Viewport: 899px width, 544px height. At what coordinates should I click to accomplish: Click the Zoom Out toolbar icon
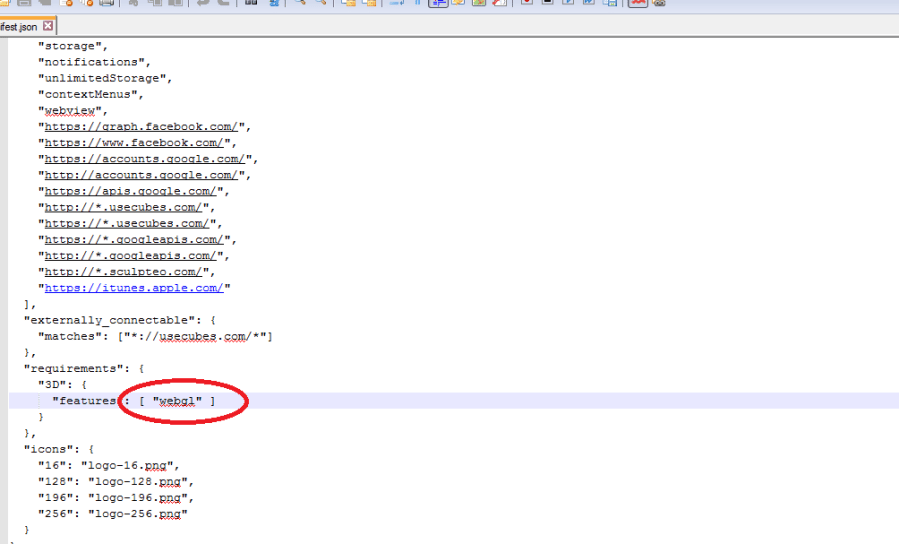(320, 4)
